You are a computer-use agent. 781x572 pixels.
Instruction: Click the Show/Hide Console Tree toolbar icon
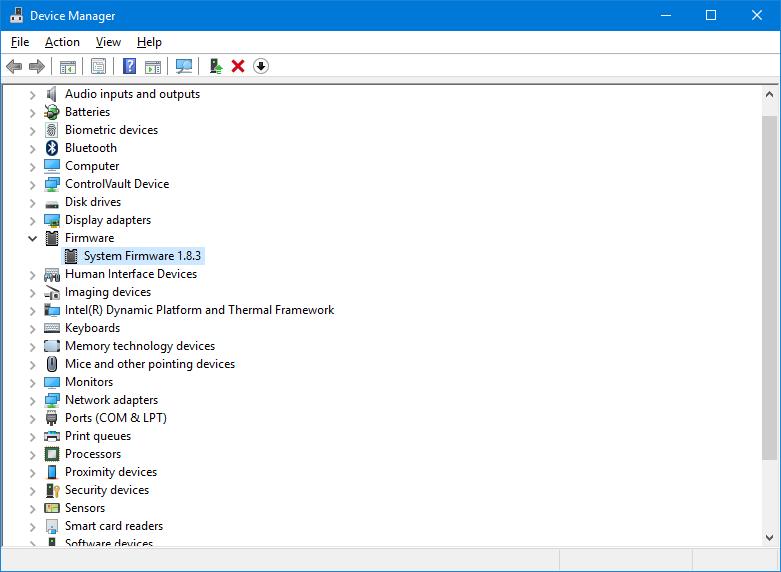pyautogui.click(x=68, y=66)
